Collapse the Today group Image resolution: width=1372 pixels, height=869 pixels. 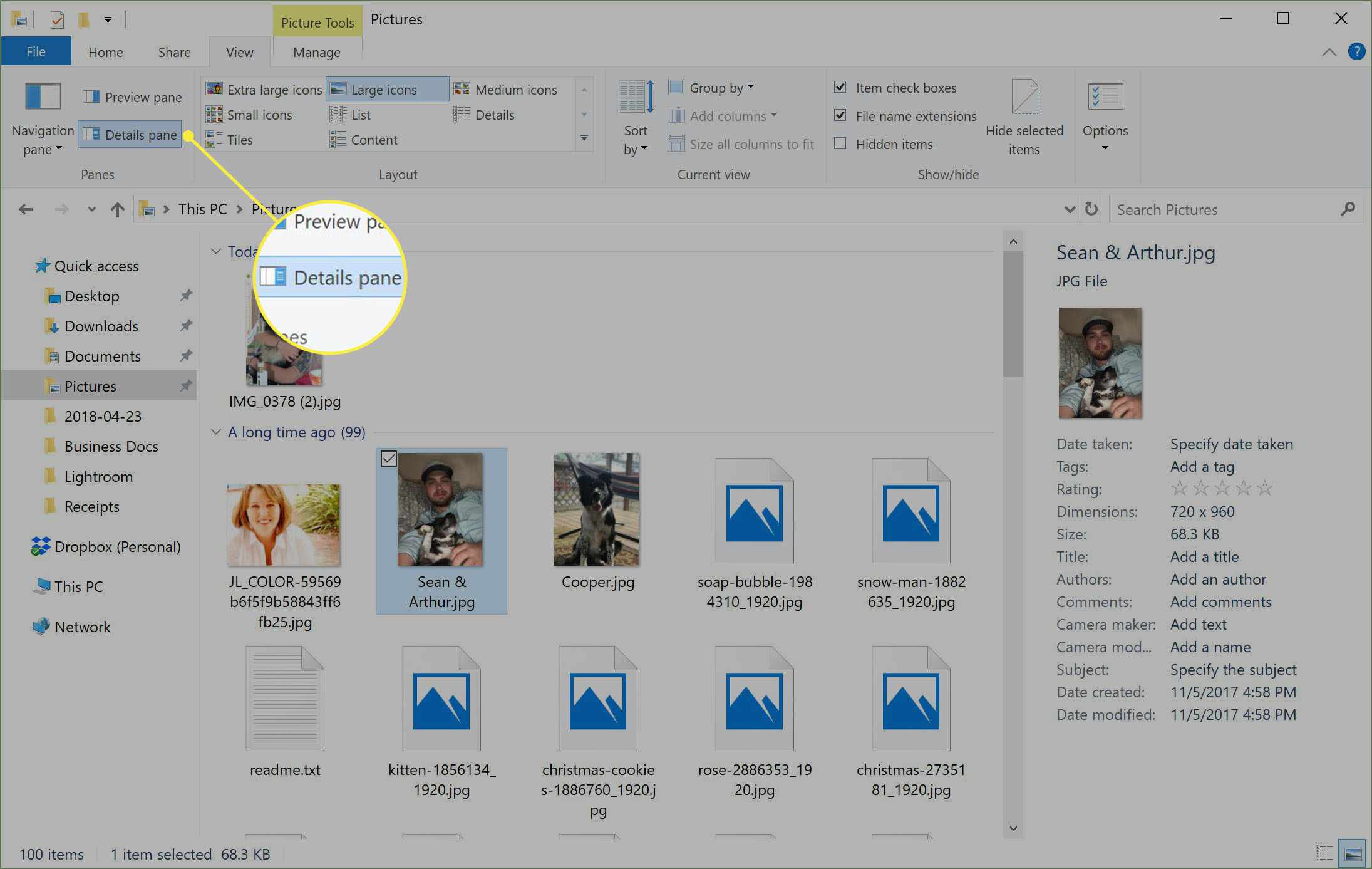[216, 251]
